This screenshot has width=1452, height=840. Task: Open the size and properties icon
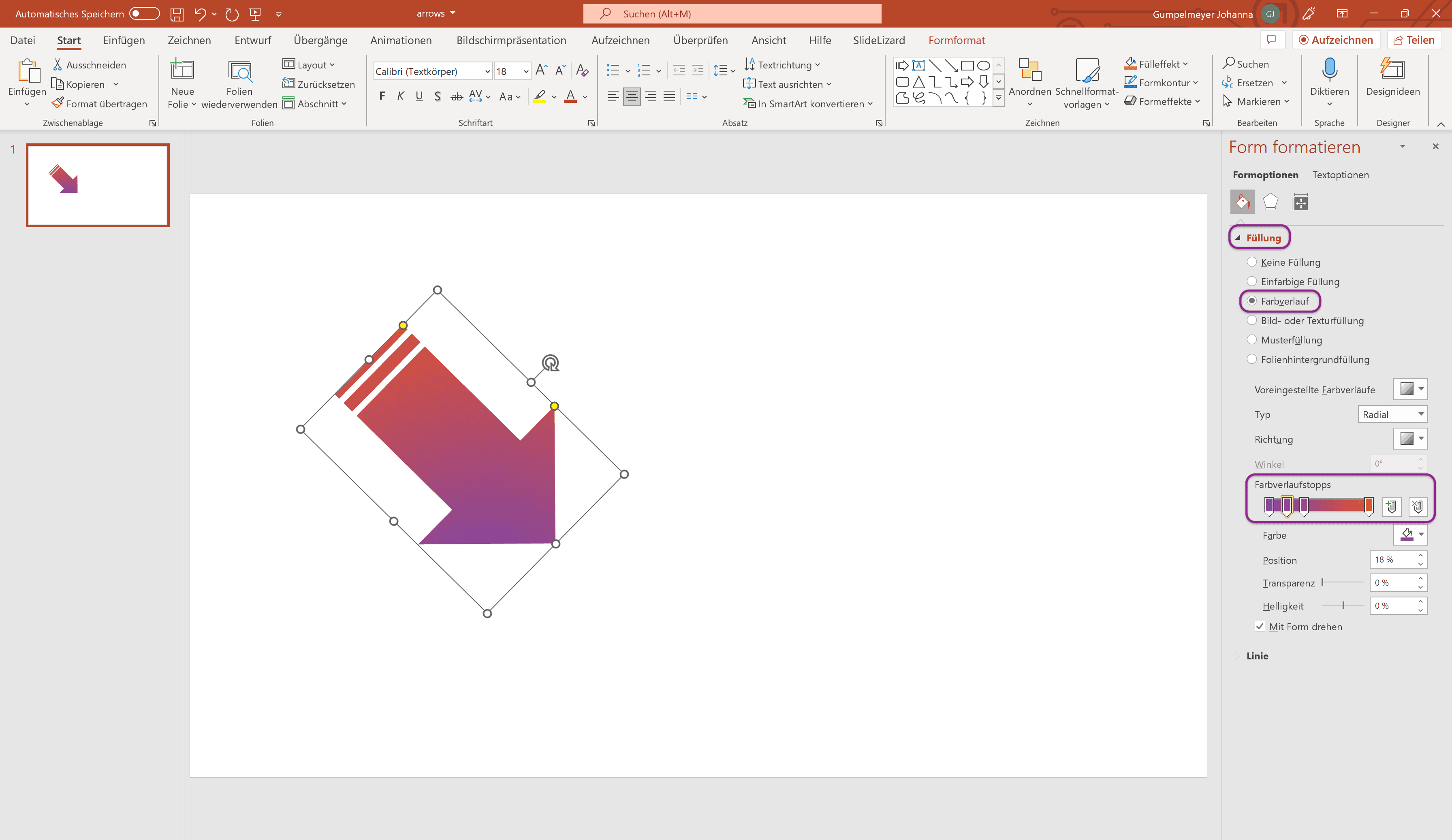[1300, 202]
